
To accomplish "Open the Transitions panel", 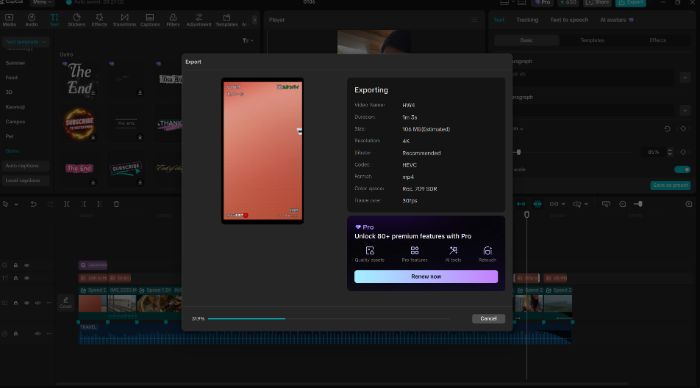I will [124, 20].
